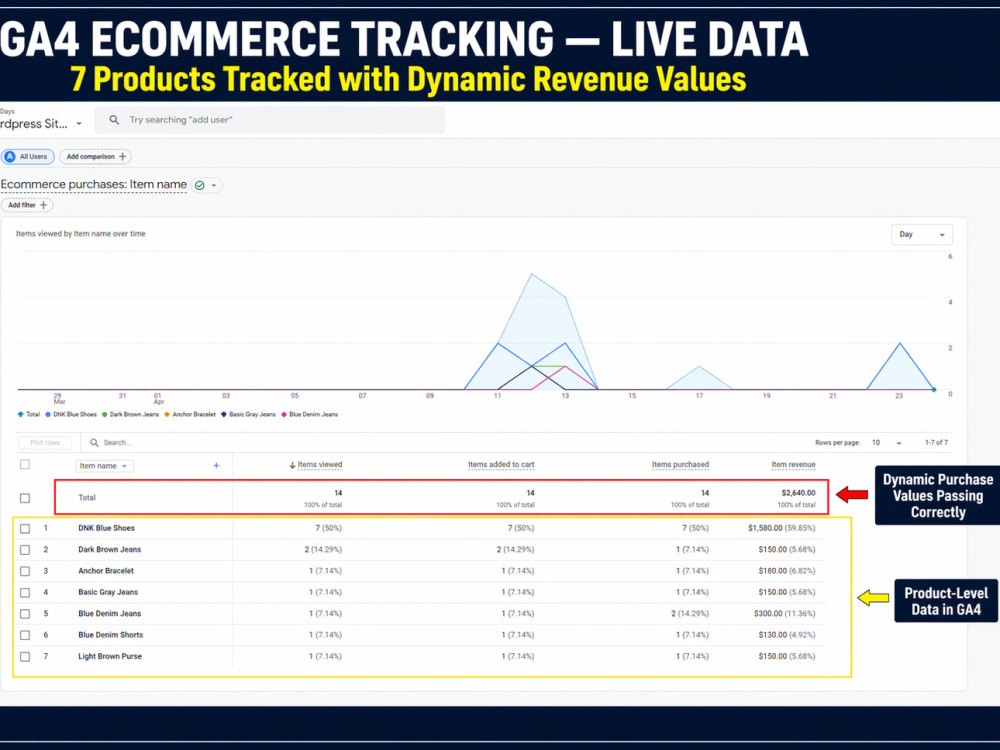Open the Rows per page dropdown

coord(886,443)
